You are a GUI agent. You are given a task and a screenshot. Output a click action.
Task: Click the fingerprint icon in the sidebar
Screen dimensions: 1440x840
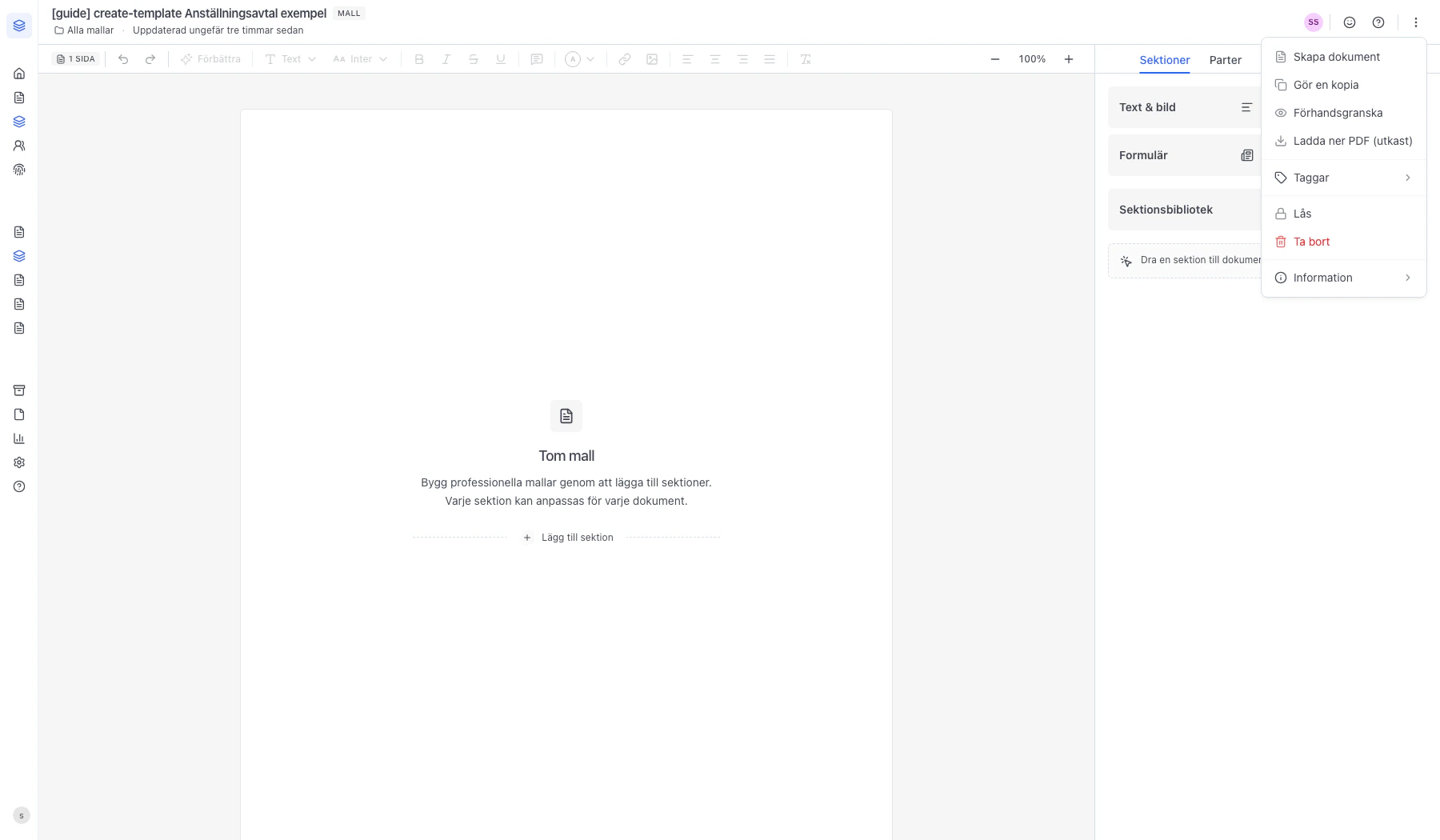tap(19, 170)
